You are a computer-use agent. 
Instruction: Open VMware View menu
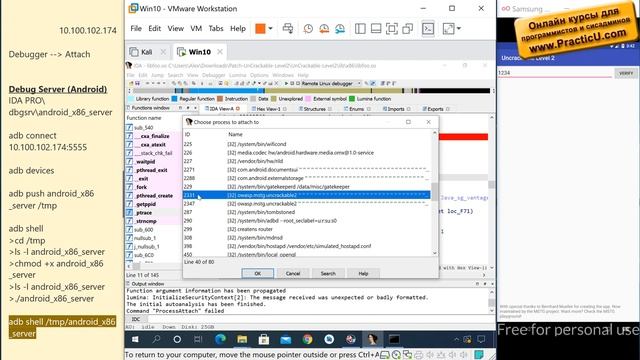pos(176,29)
